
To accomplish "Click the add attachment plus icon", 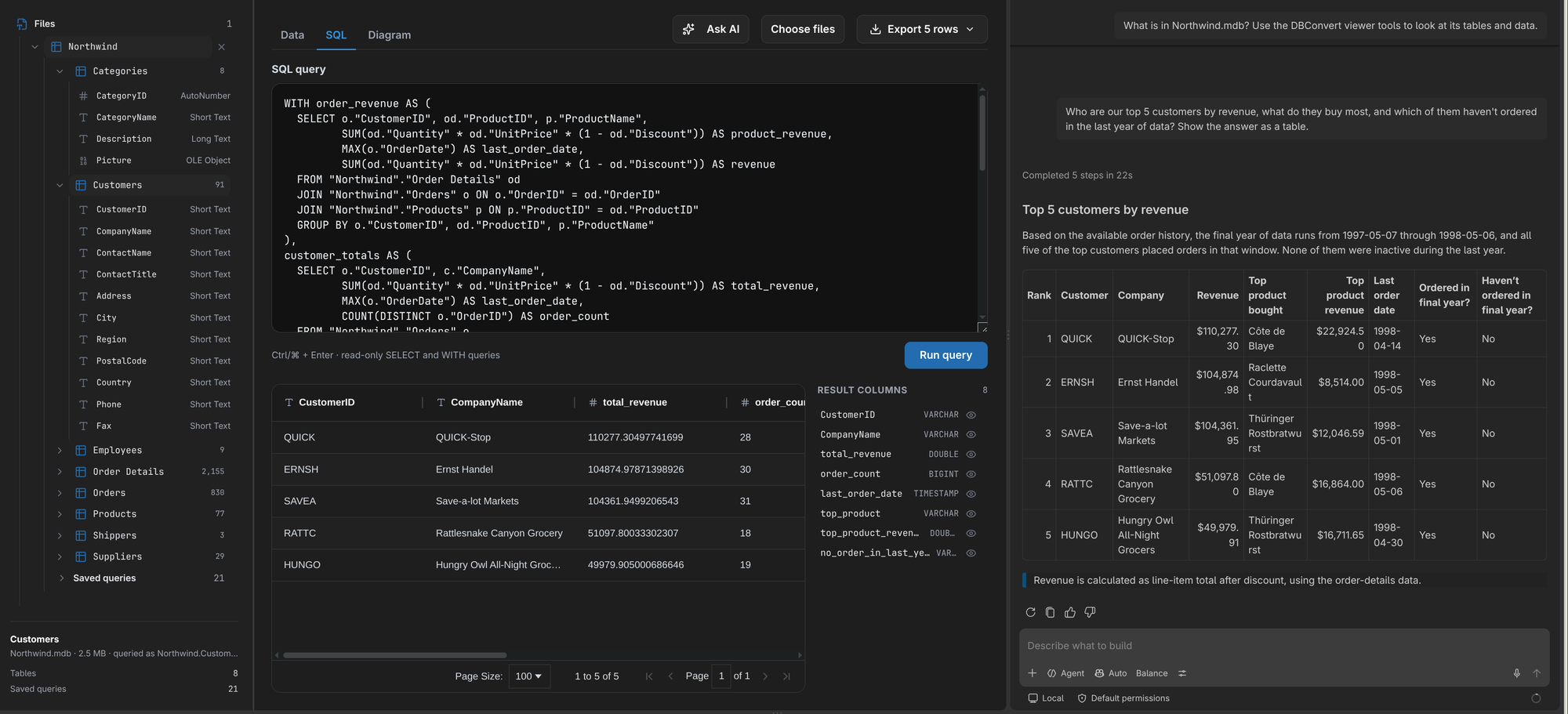I will point(1033,673).
